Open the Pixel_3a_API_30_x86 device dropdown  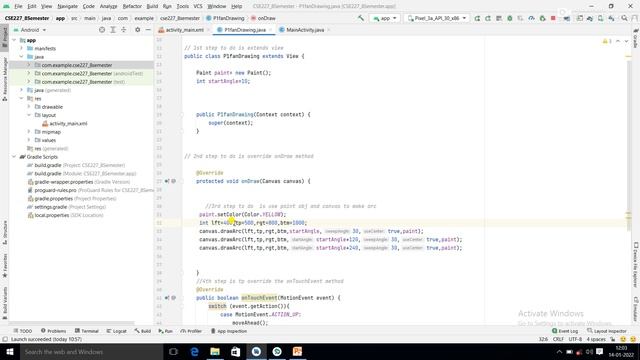pyautogui.click(x=437, y=18)
